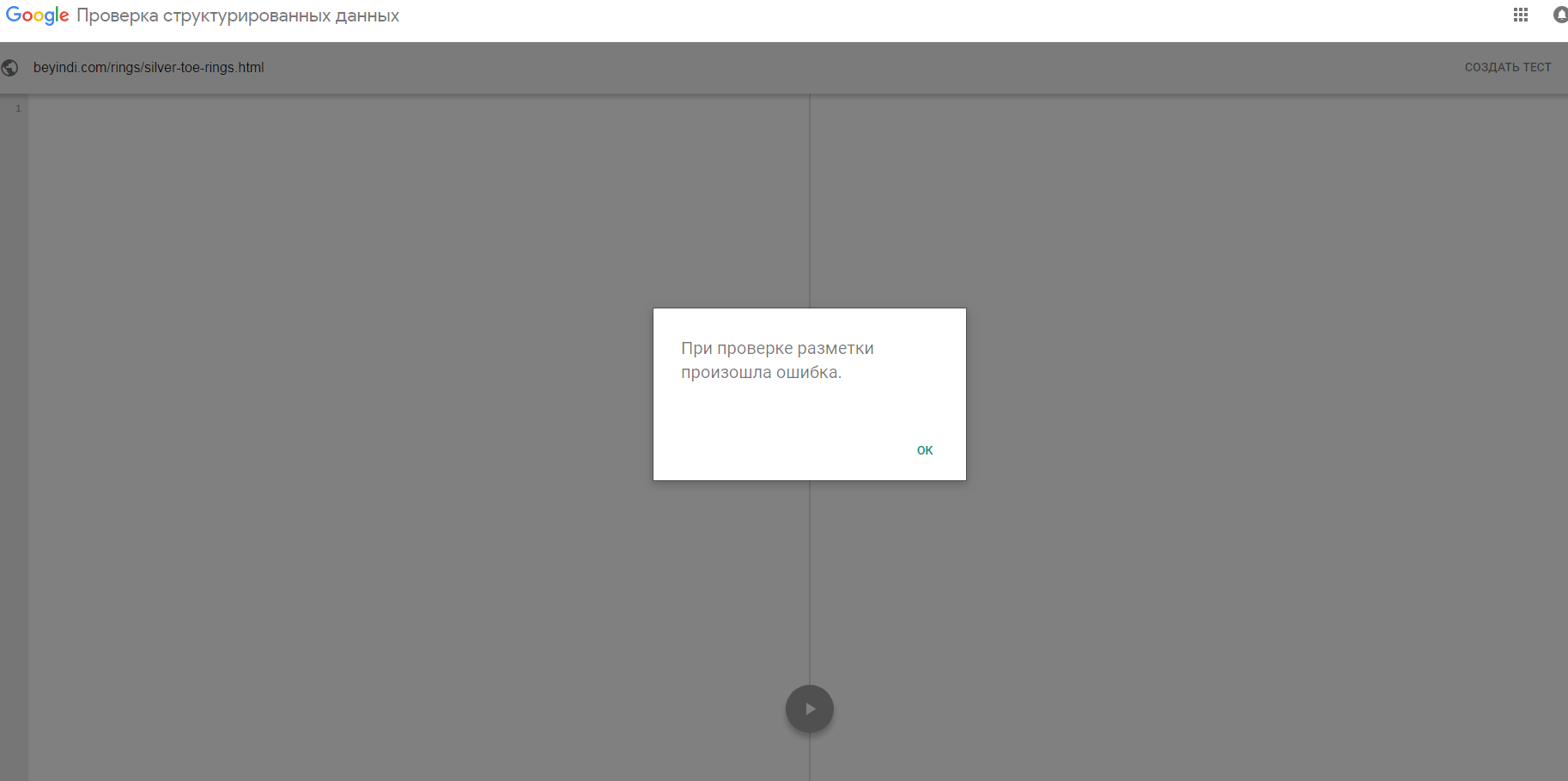Screen dimensions: 1568x781
Task: Click the round play validation button
Action: pos(809,709)
